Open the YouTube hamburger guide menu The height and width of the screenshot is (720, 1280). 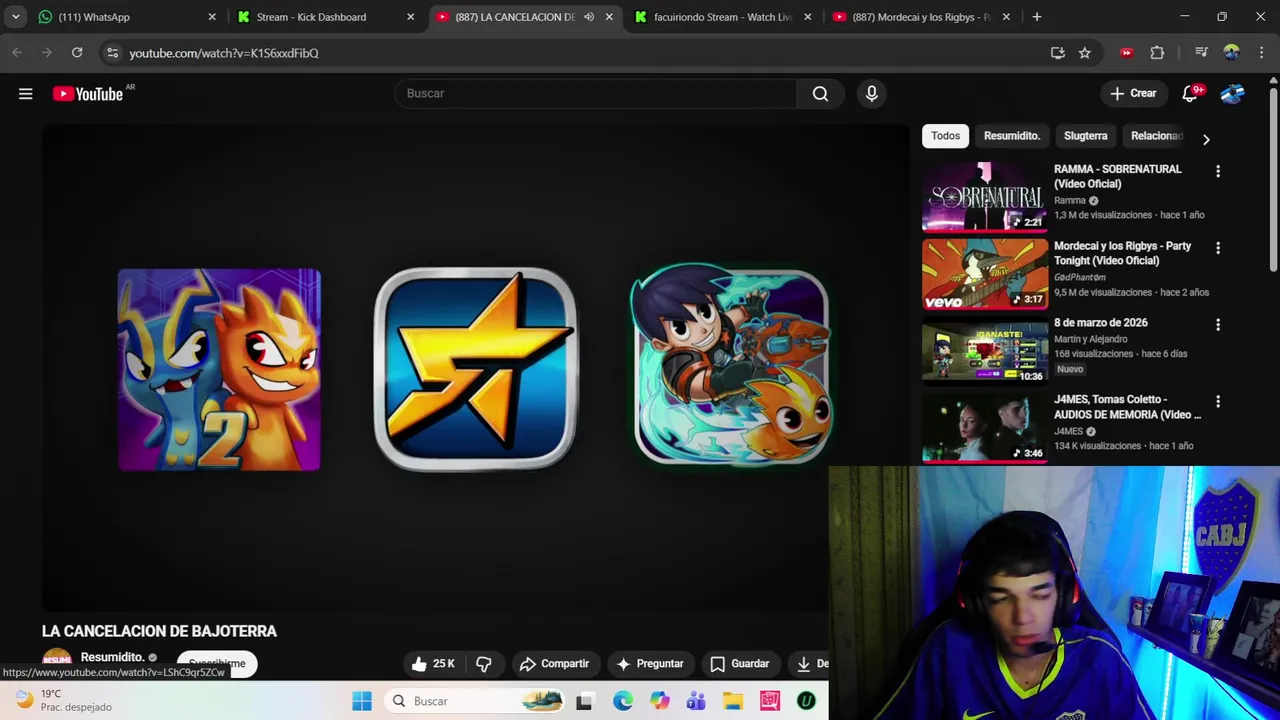(x=26, y=93)
